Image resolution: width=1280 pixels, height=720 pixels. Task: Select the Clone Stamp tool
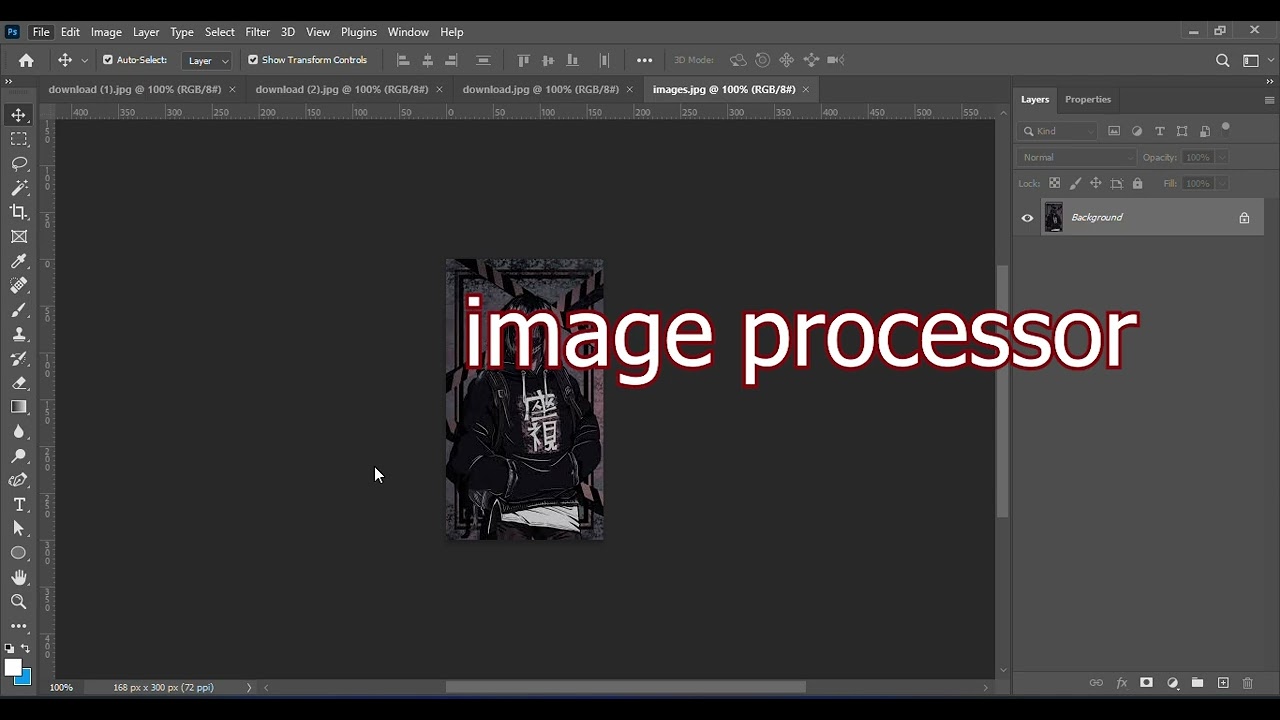point(19,334)
